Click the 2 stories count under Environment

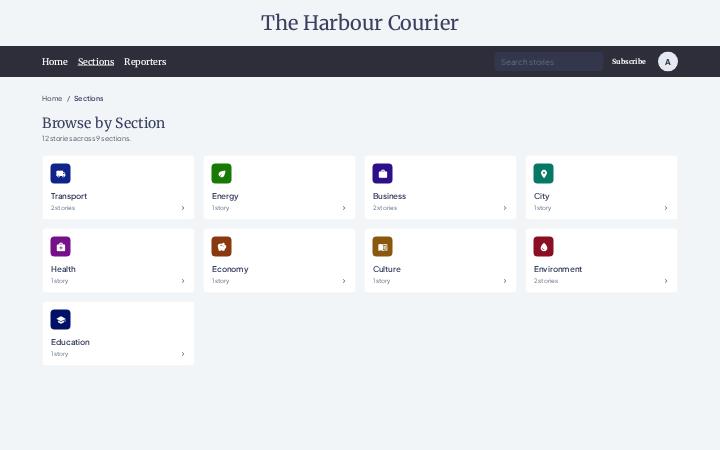[x=546, y=281]
